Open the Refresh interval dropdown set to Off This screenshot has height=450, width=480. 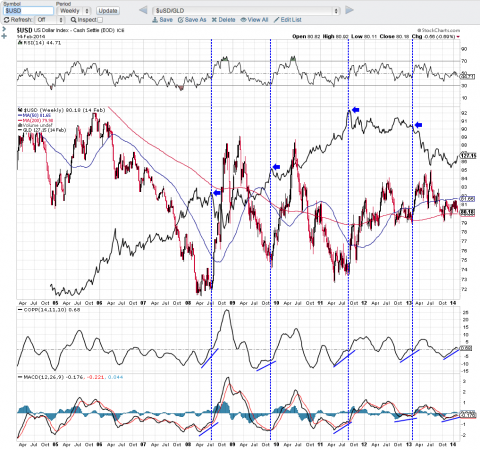[x=50, y=20]
